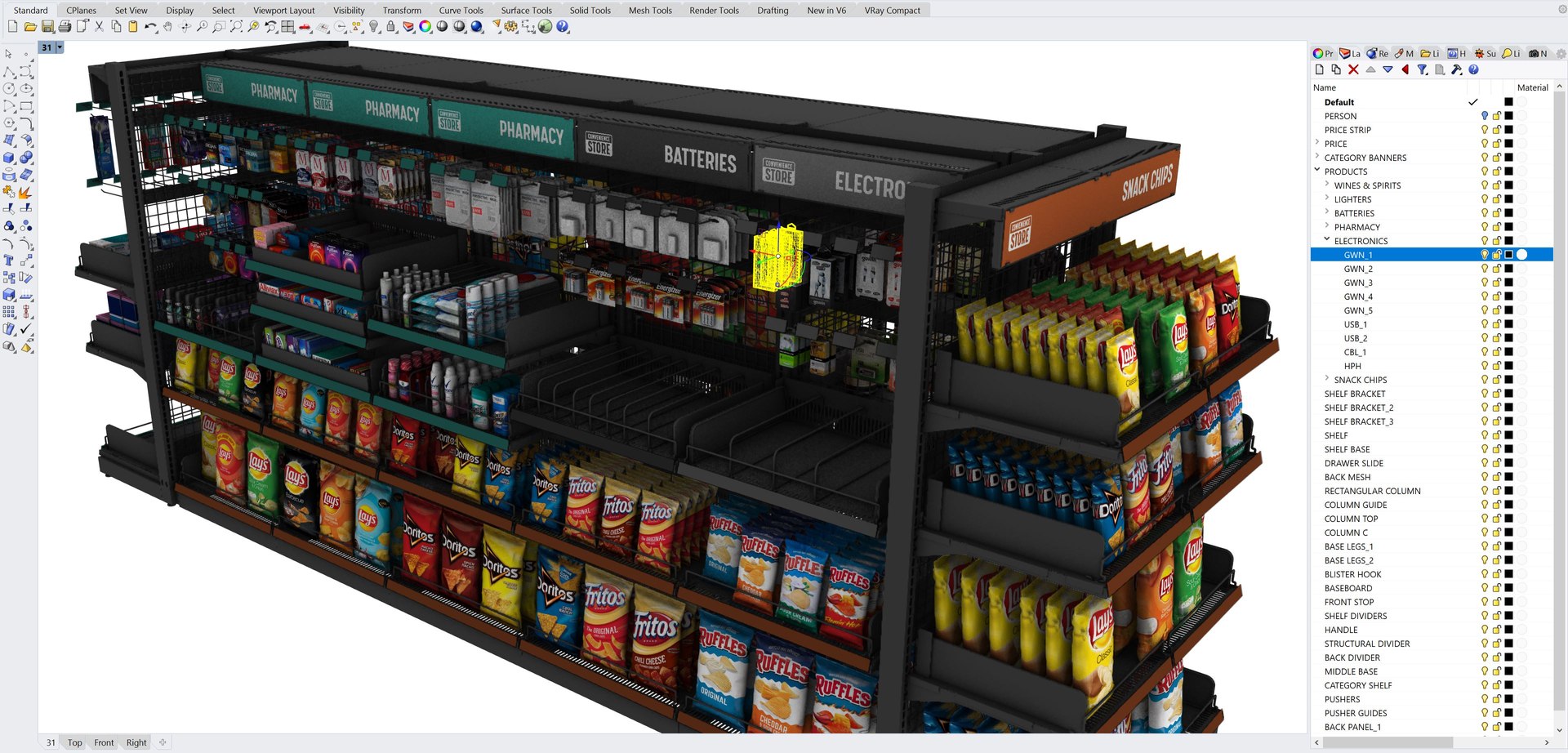
Task: Click the Zoom Extents icon
Action: tap(236, 27)
